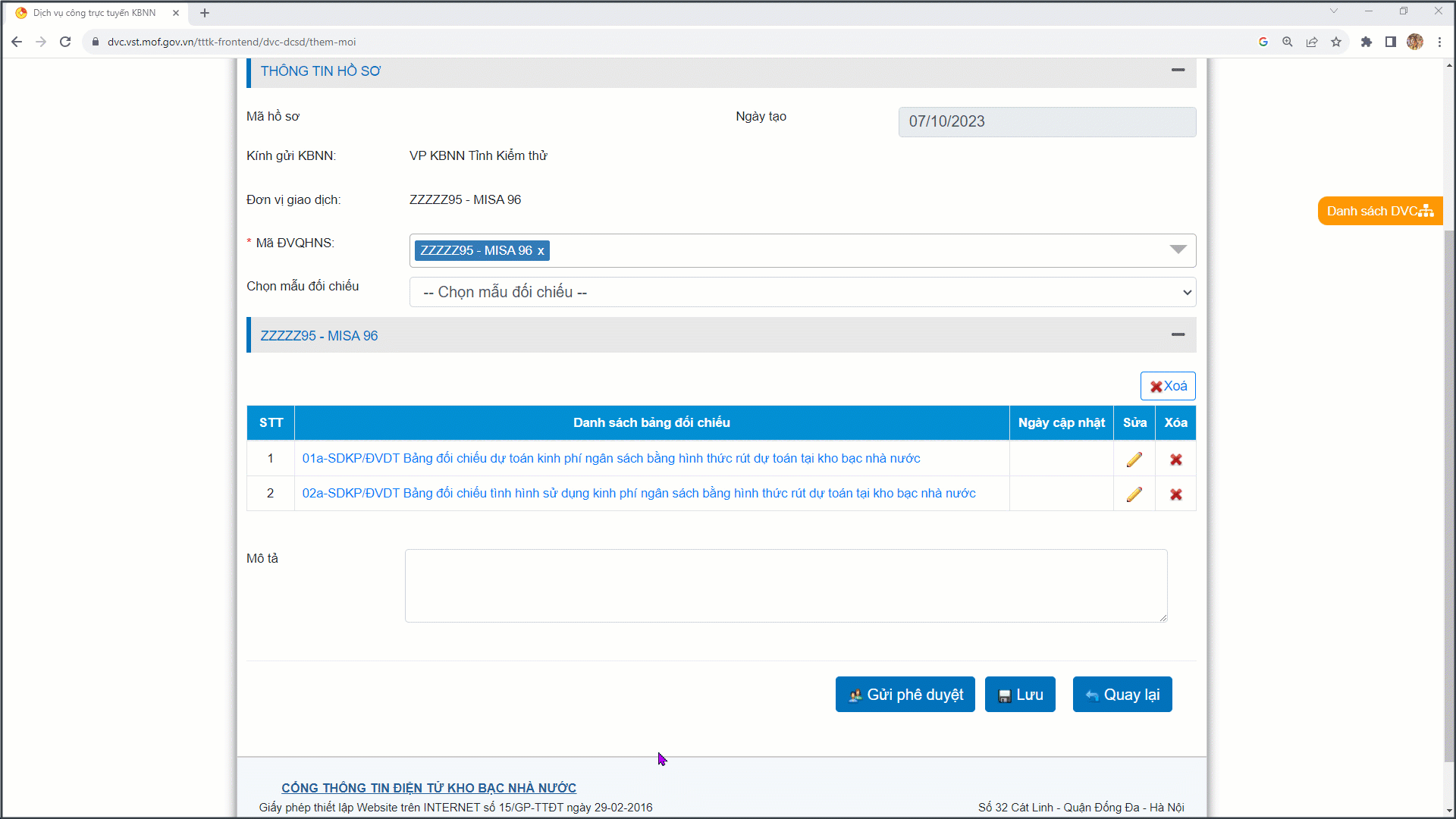Click pencil edit icon for 02a-SDKP row
The image size is (1456, 819).
(1134, 494)
